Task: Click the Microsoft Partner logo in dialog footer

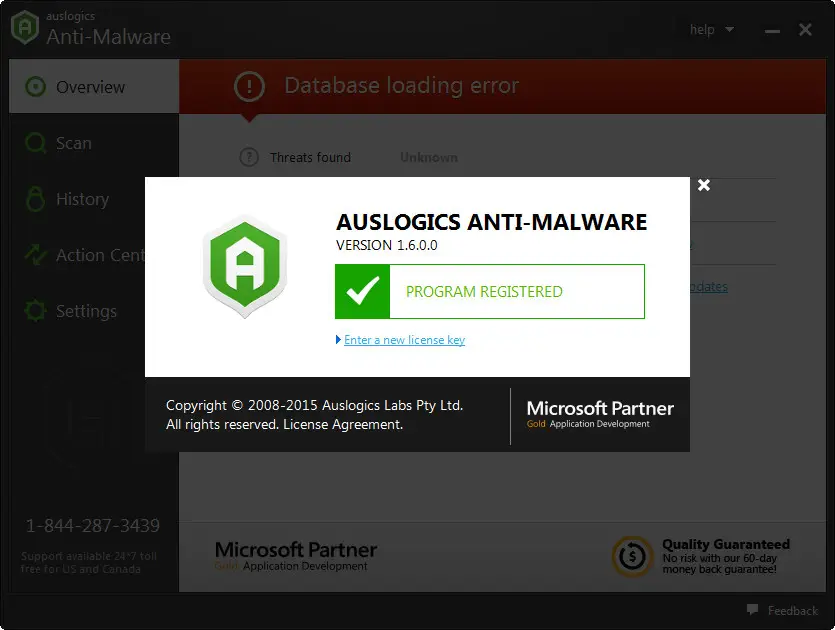Action: 600,413
